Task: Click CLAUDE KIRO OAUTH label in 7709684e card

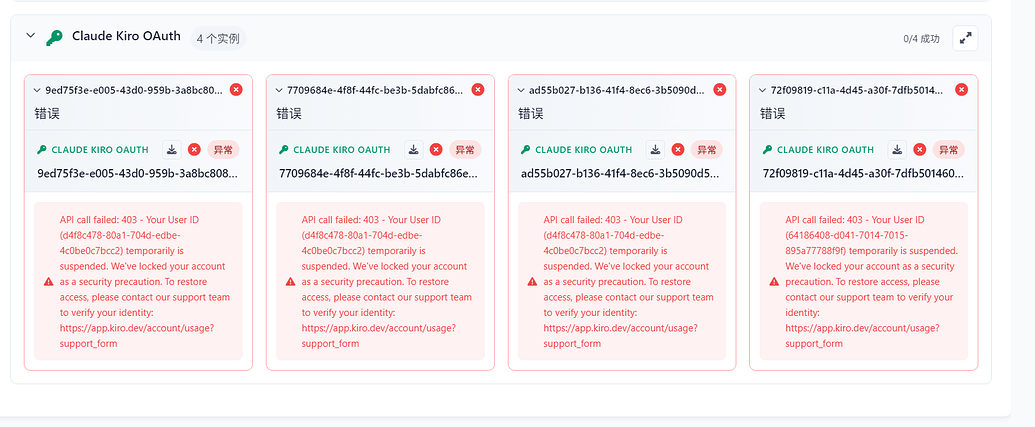Action: pos(342,150)
